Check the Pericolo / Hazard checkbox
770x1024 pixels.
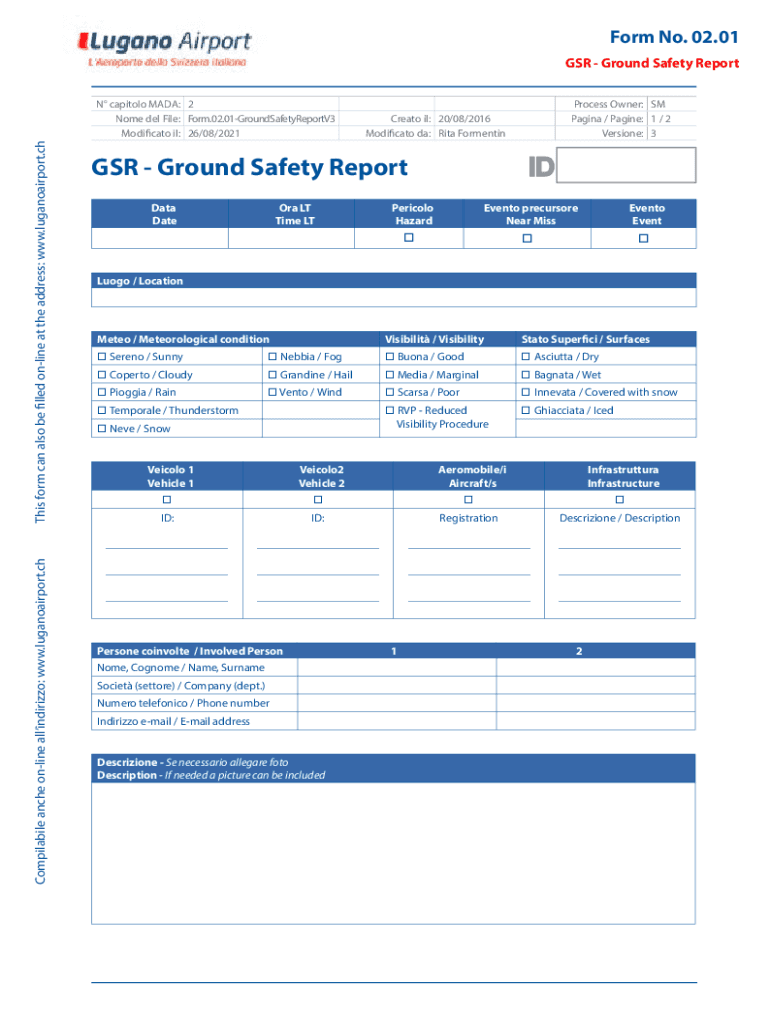pyautogui.click(x=408, y=238)
